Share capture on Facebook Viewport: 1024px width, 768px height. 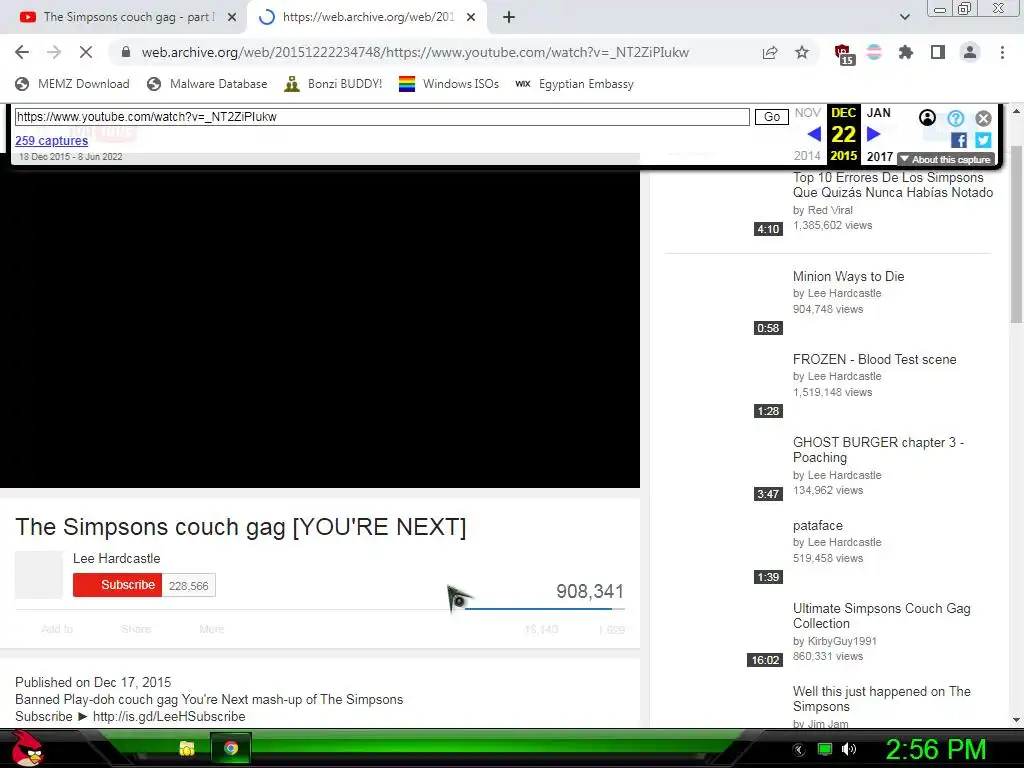tap(958, 140)
